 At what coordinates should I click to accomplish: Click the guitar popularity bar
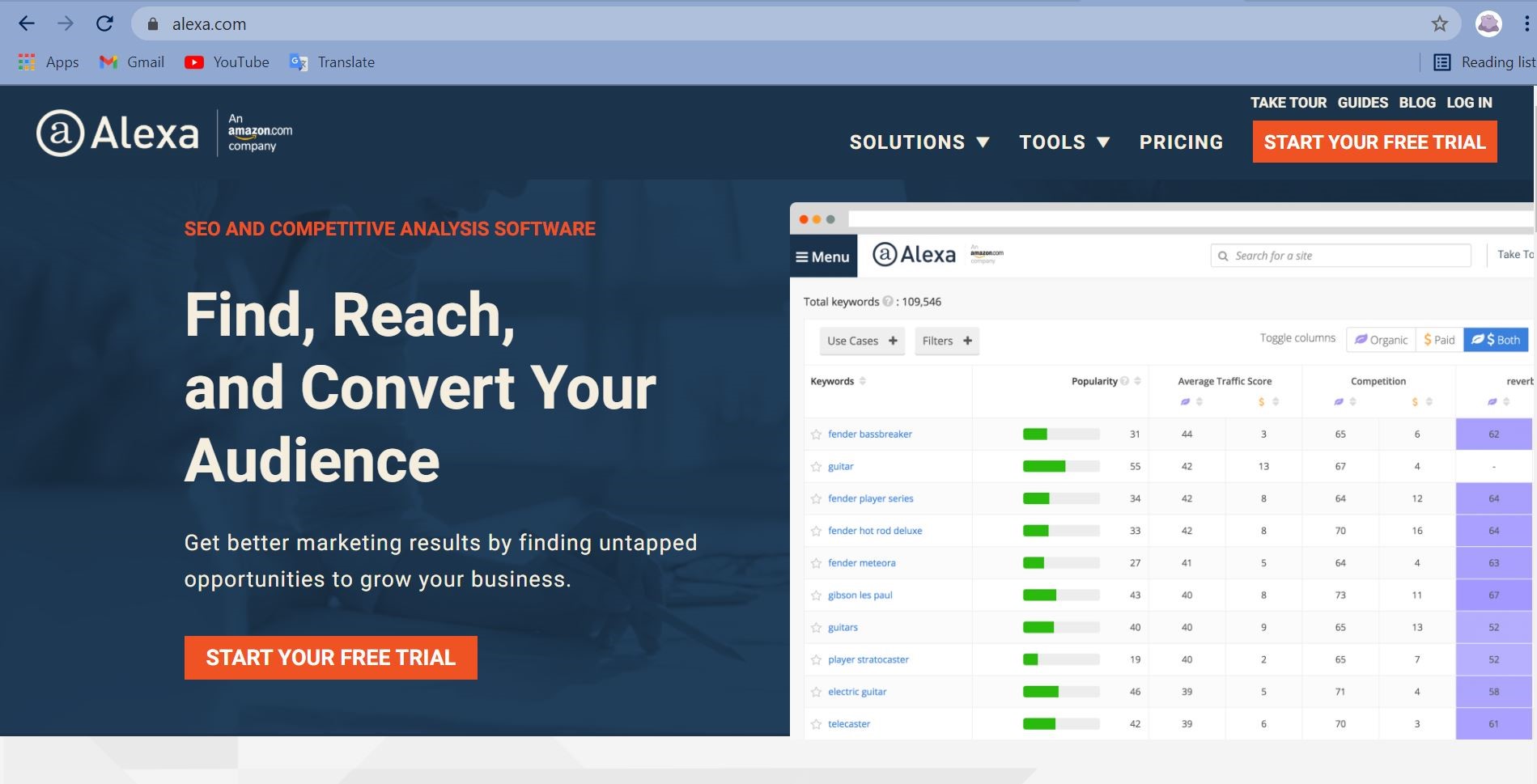(x=1061, y=467)
